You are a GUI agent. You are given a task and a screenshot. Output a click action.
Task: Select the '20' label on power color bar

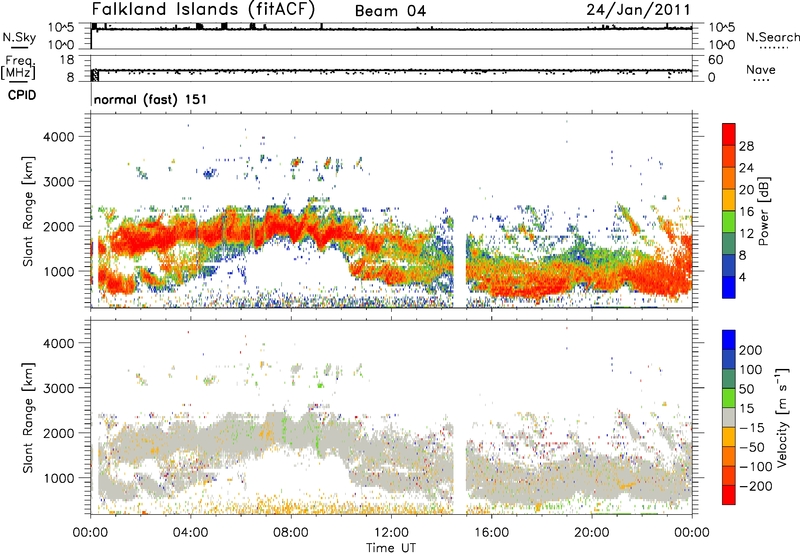746,190
